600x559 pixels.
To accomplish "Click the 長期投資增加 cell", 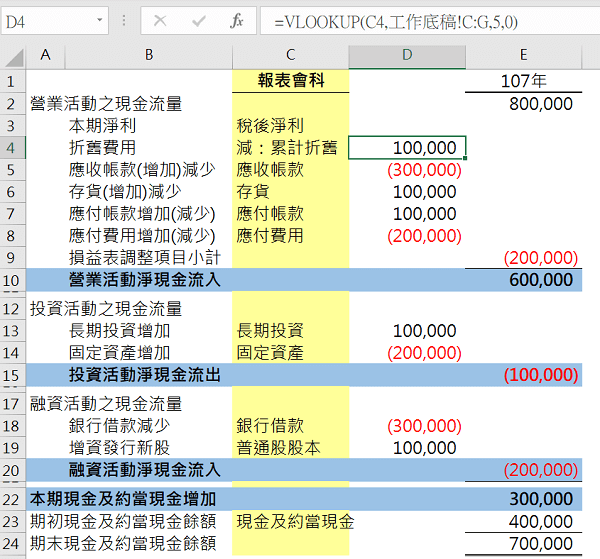I will pos(148,331).
